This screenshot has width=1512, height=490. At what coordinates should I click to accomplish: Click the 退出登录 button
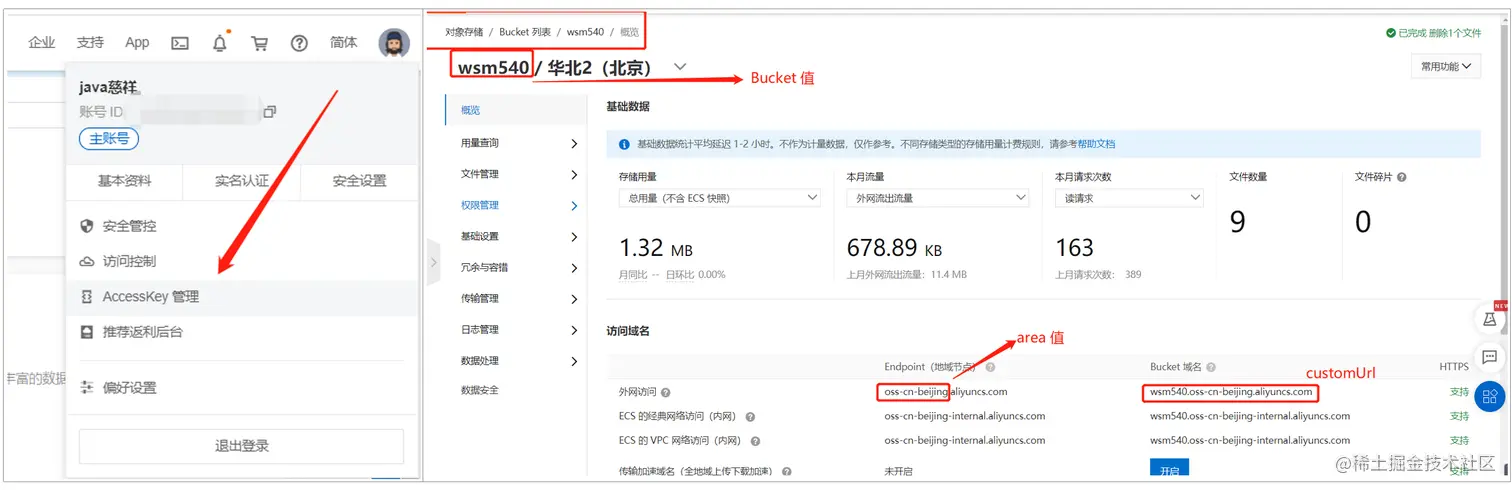click(x=241, y=446)
